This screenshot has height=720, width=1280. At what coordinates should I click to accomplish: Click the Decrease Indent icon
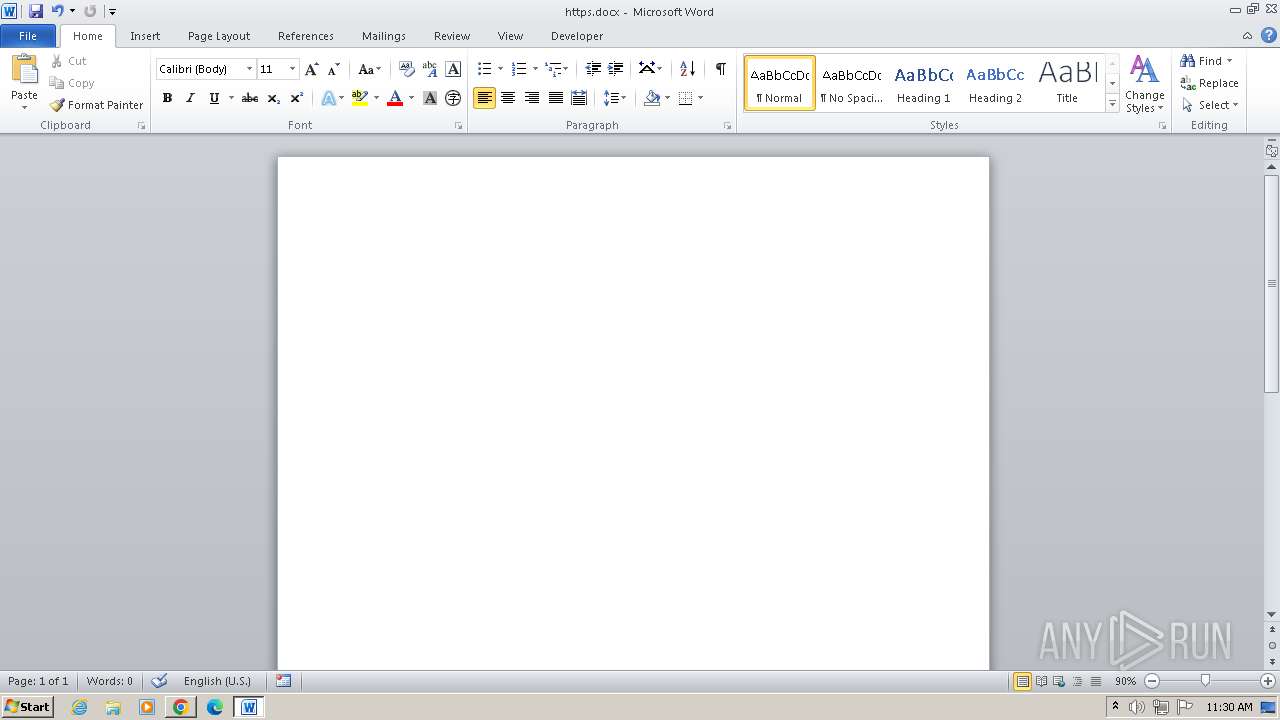593,69
